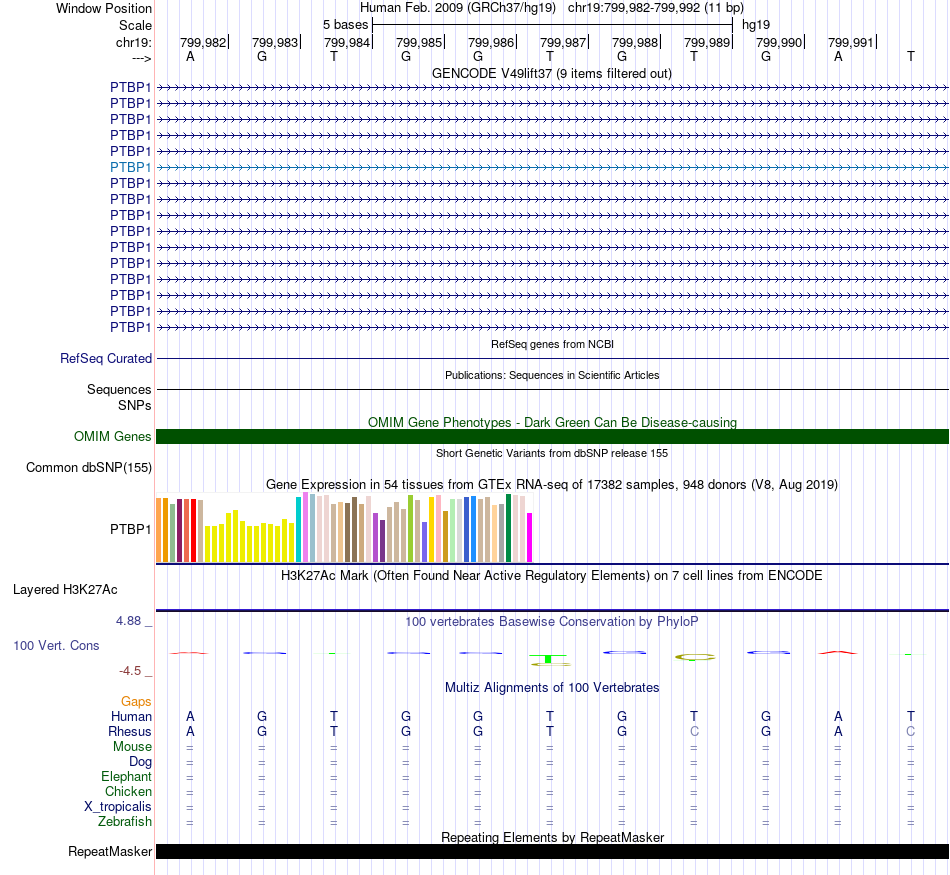Click the Sequences track label
The image size is (950, 875).
click(x=119, y=390)
